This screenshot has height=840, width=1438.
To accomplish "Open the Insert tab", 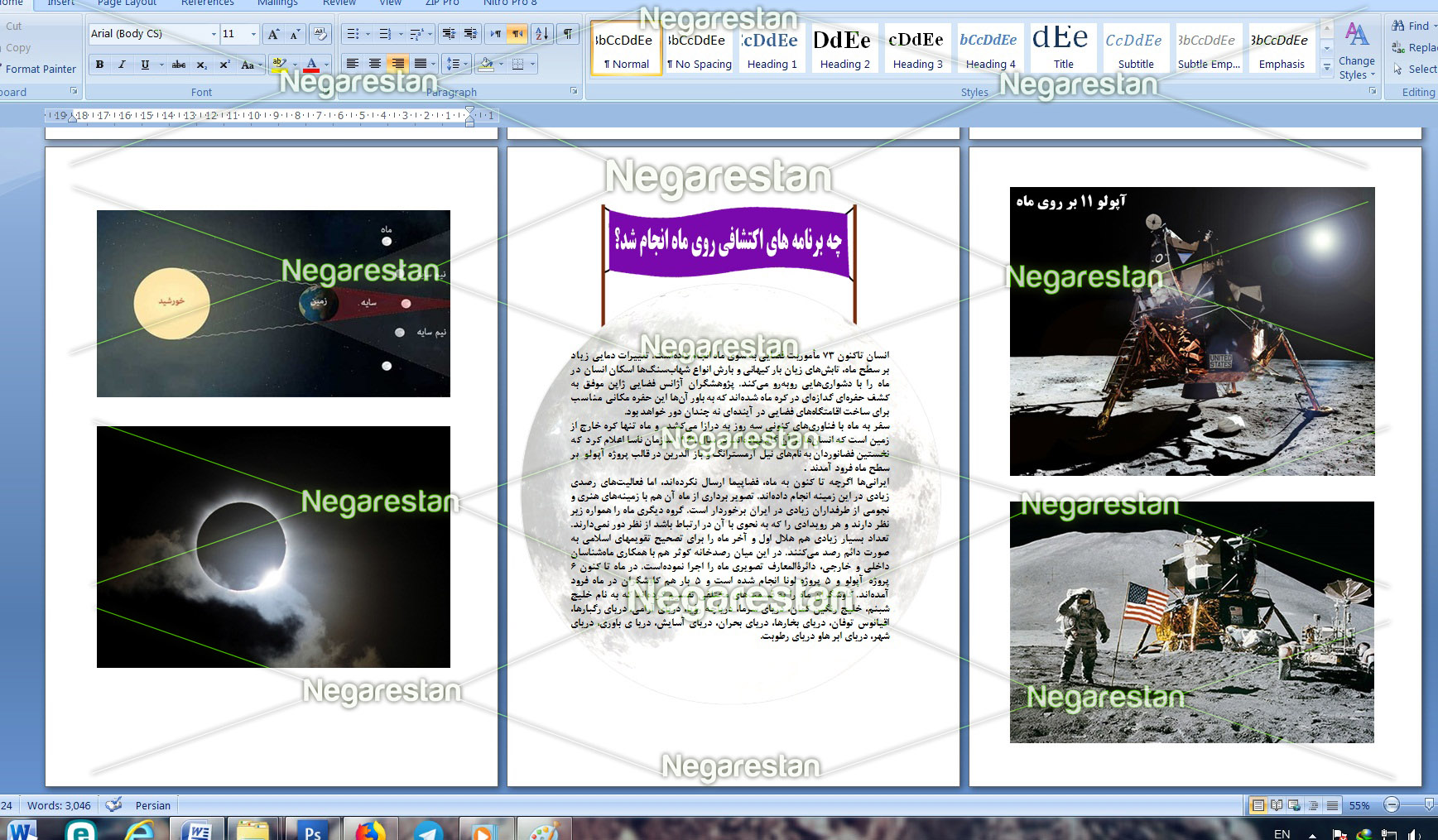I will click(61, 3).
